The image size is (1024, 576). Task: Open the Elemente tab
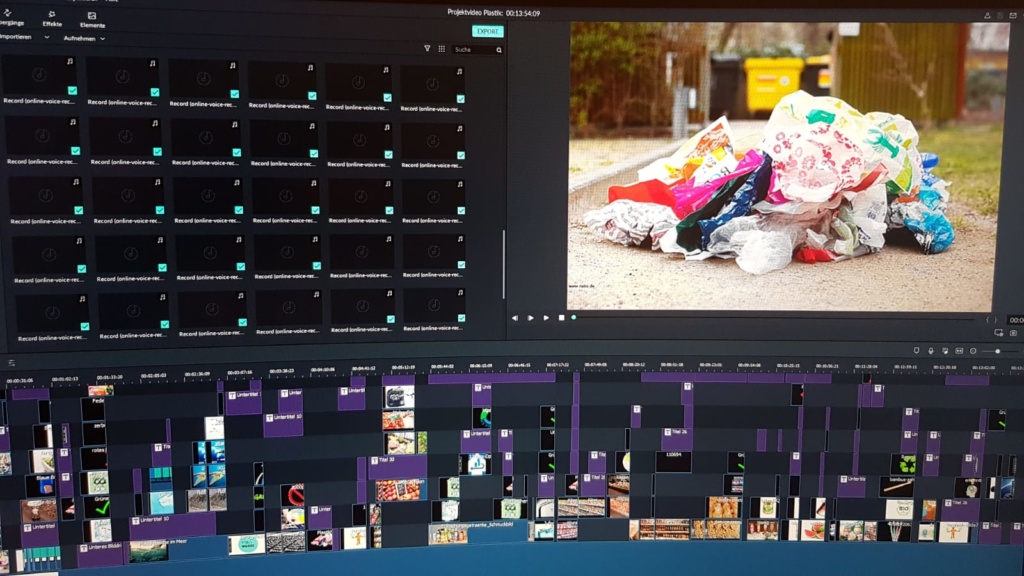(x=92, y=20)
